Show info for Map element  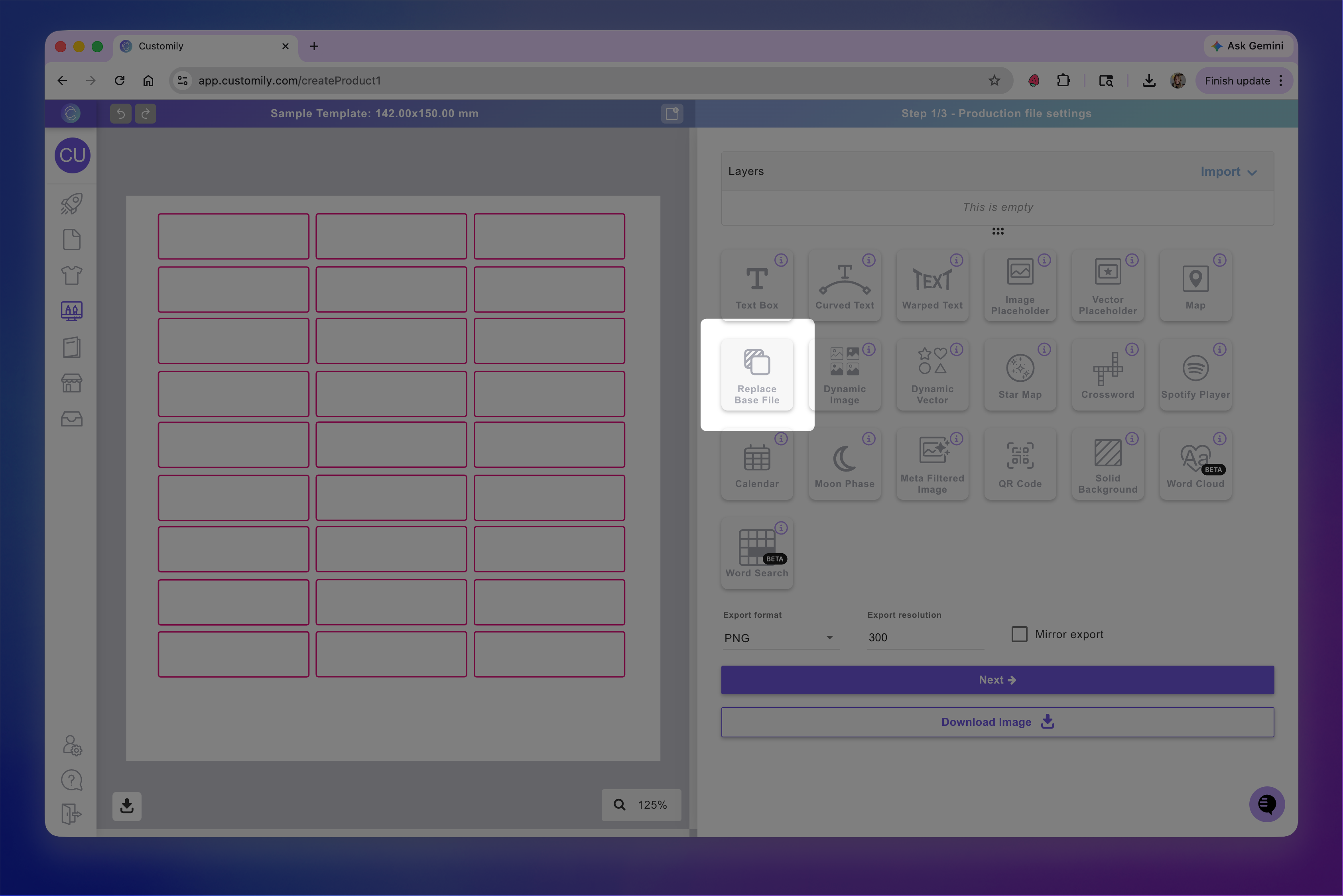(x=1219, y=260)
